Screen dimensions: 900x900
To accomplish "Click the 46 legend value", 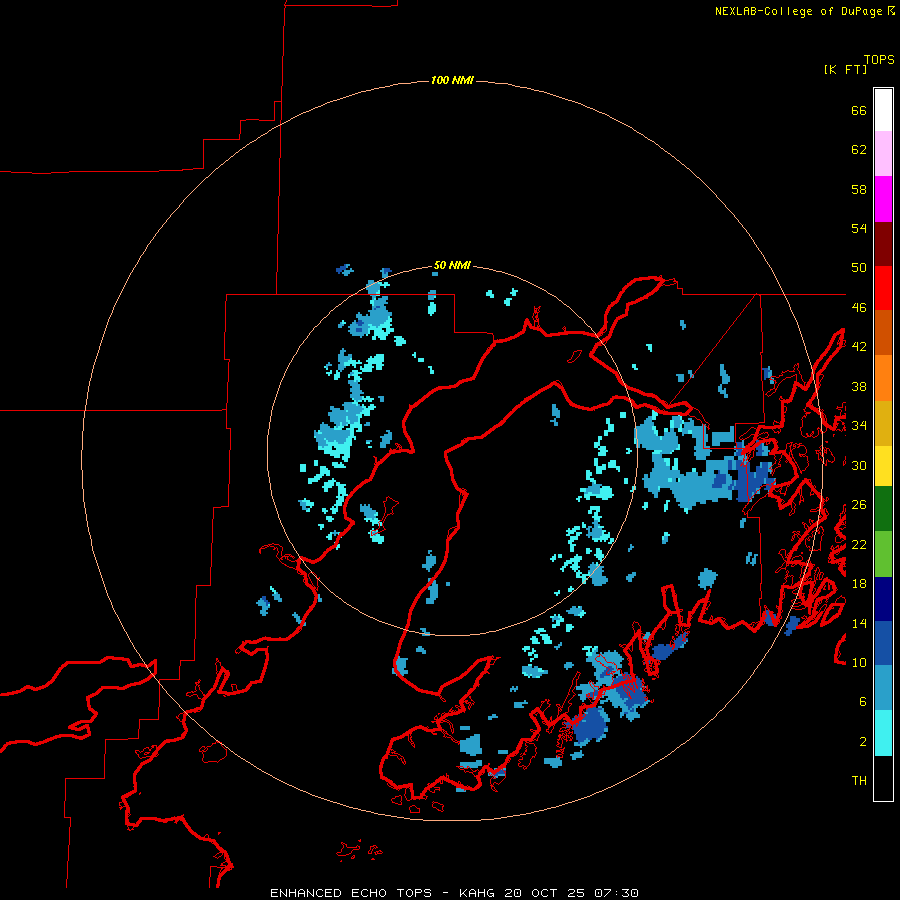I will [859, 308].
